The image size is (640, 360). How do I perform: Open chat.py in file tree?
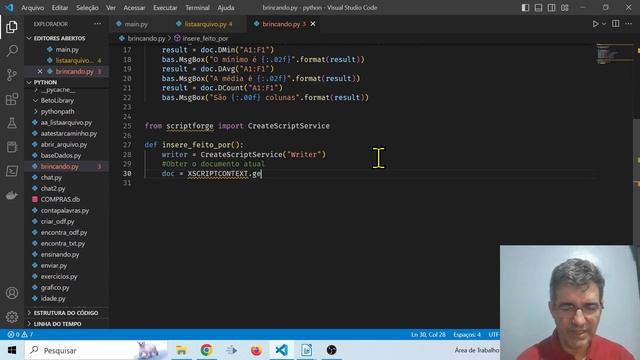tap(51, 178)
